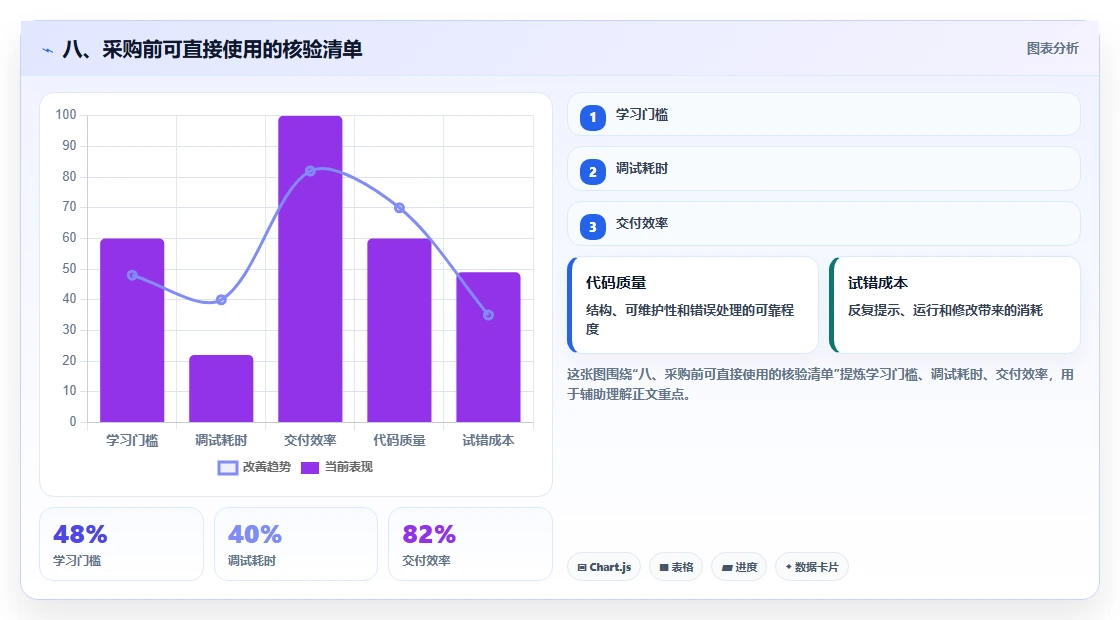Click the trend line point at 交付效率

310,171
